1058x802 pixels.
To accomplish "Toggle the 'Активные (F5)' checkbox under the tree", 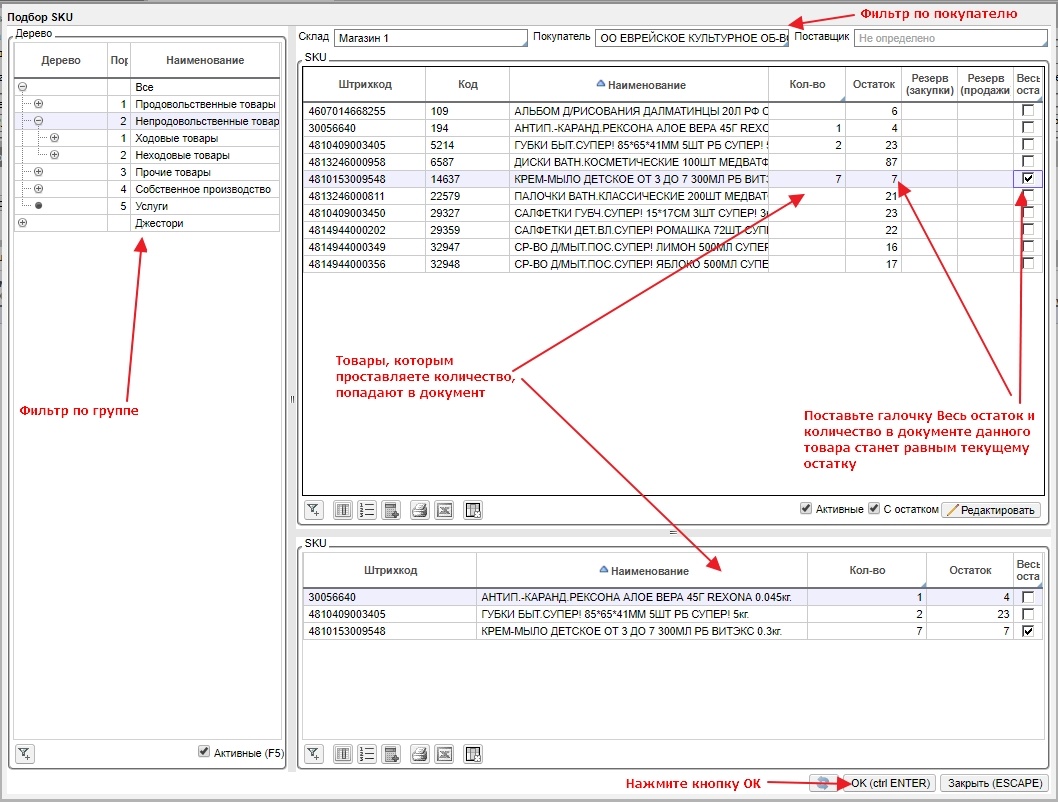I will 204,752.
